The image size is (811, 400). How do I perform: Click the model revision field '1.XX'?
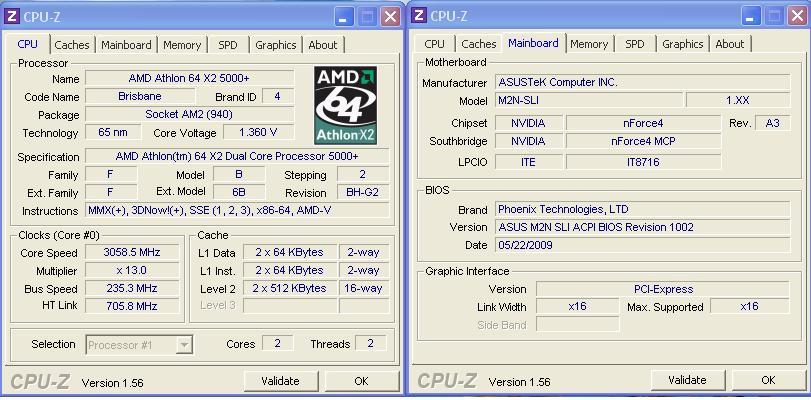(738, 100)
